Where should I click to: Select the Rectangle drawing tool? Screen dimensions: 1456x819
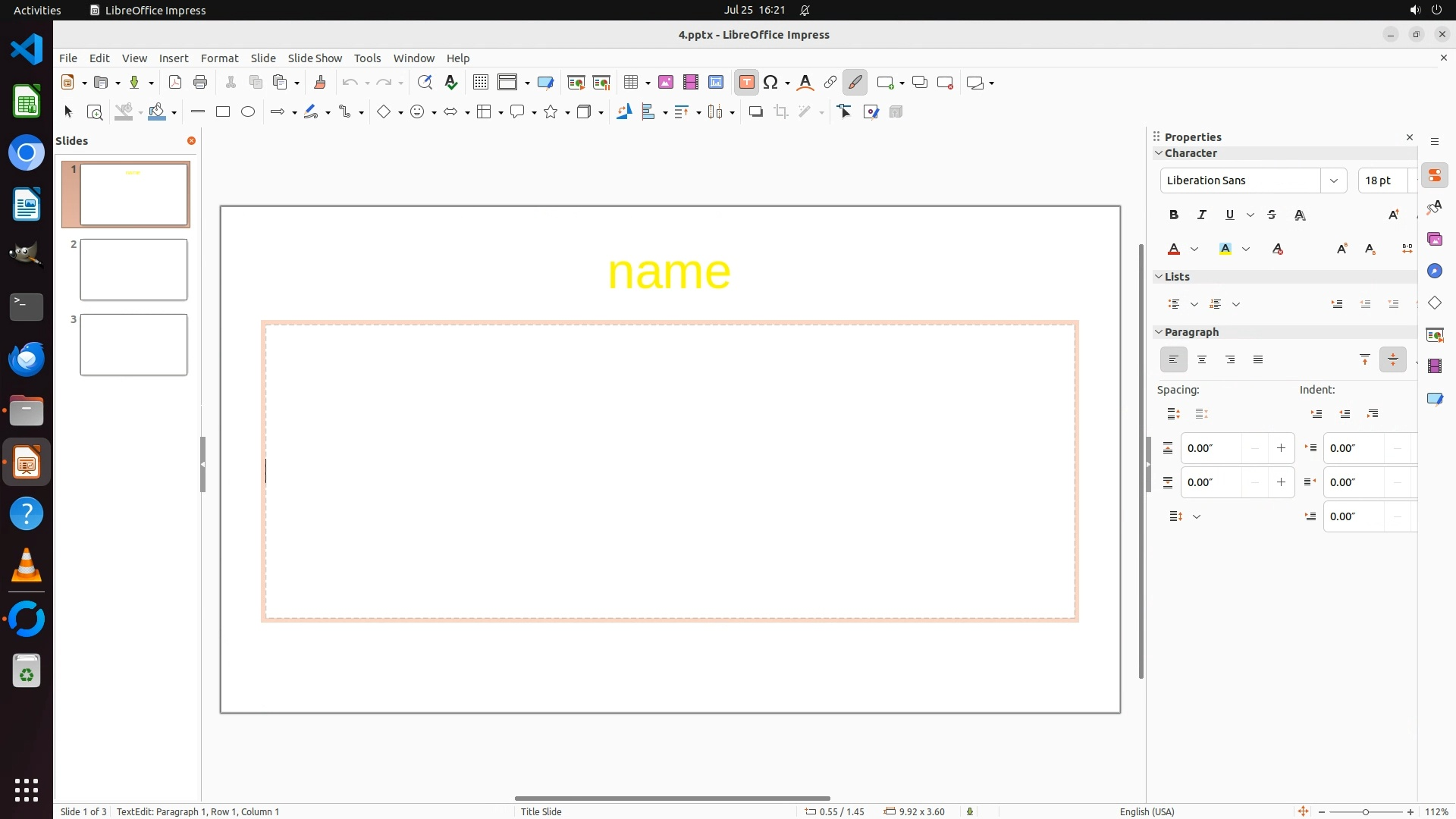[x=223, y=112]
